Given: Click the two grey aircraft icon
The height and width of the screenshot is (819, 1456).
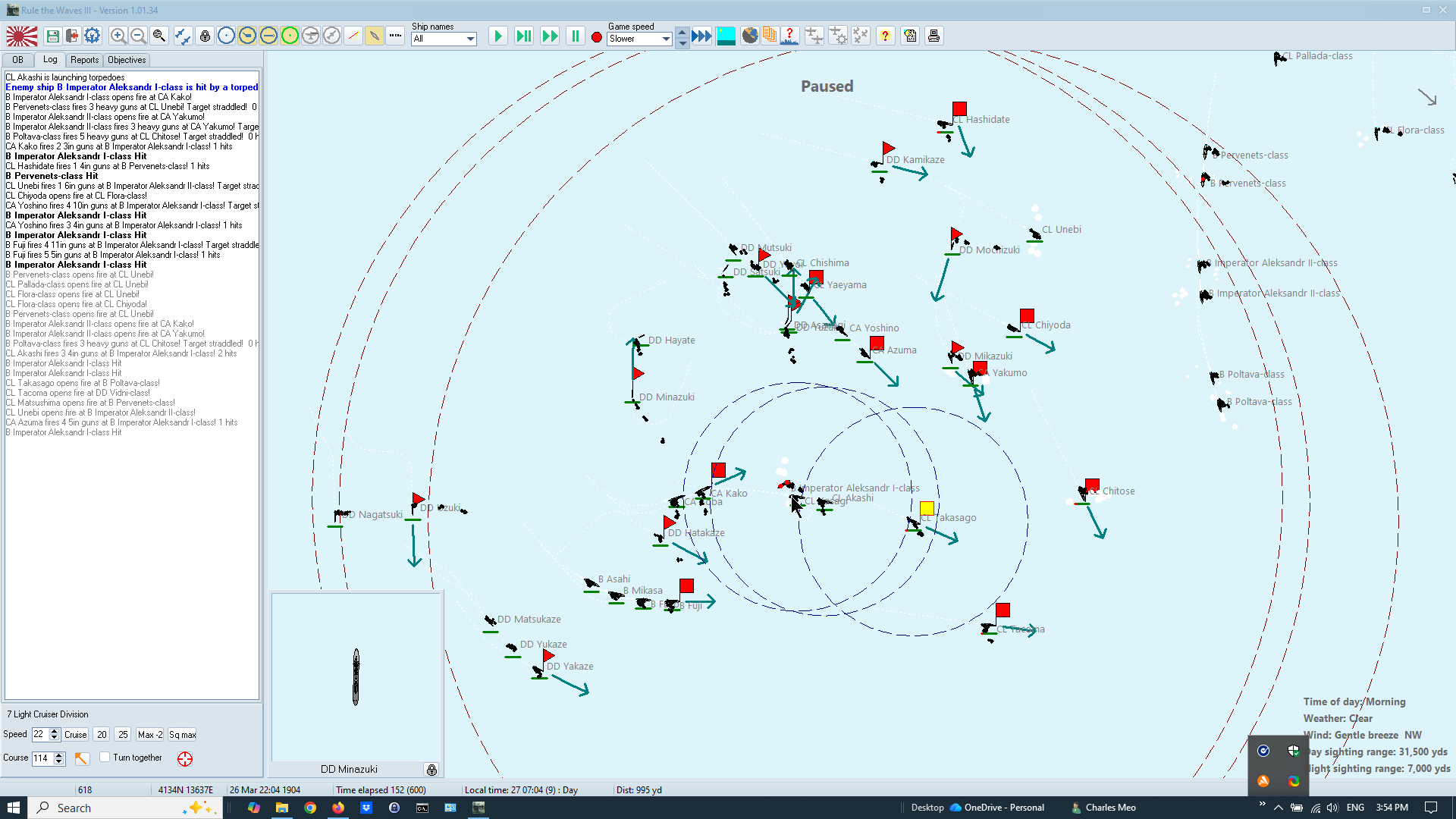Looking at the screenshot, I should coord(814,36).
